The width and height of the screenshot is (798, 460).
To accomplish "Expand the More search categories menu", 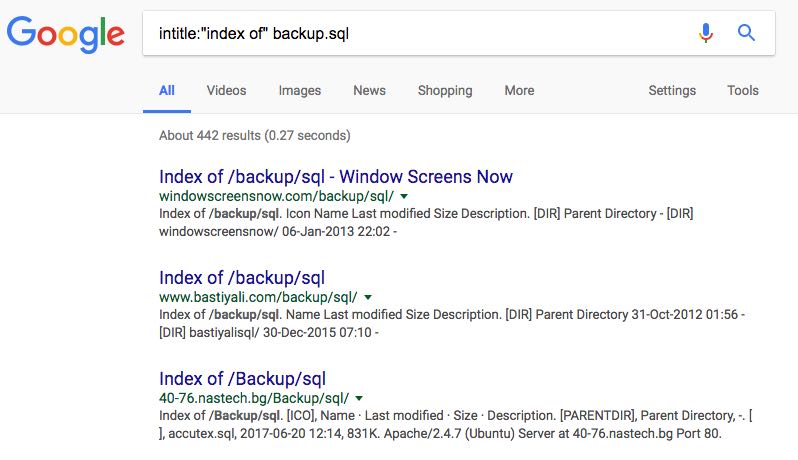I will [519, 91].
